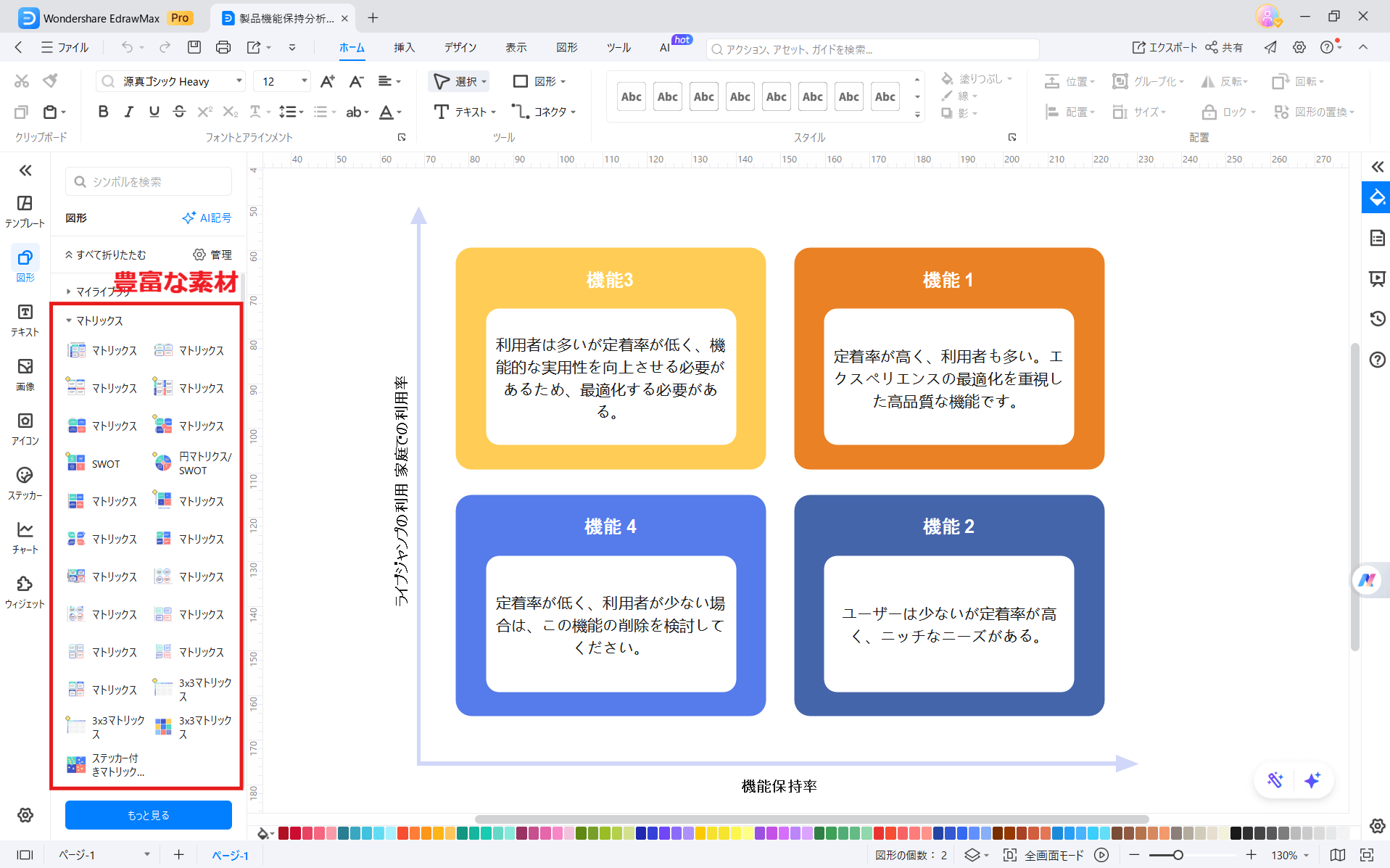Click the help question icon on right sidebar

[1378, 360]
